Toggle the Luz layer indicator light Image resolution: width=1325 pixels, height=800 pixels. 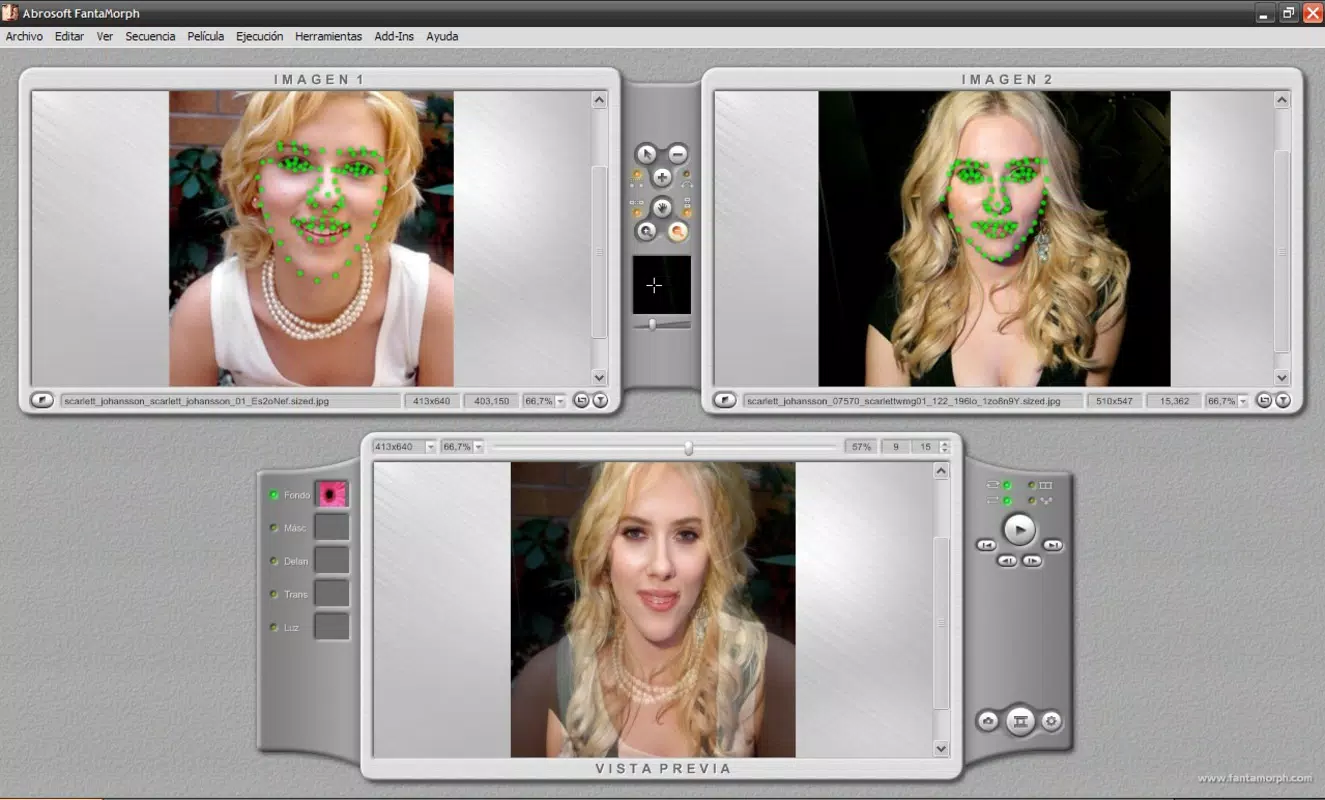[274, 627]
